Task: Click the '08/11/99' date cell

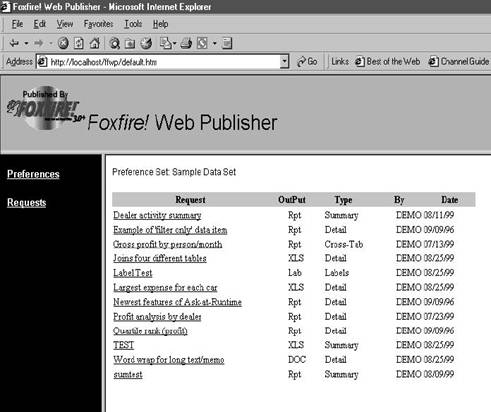Action: (439, 215)
